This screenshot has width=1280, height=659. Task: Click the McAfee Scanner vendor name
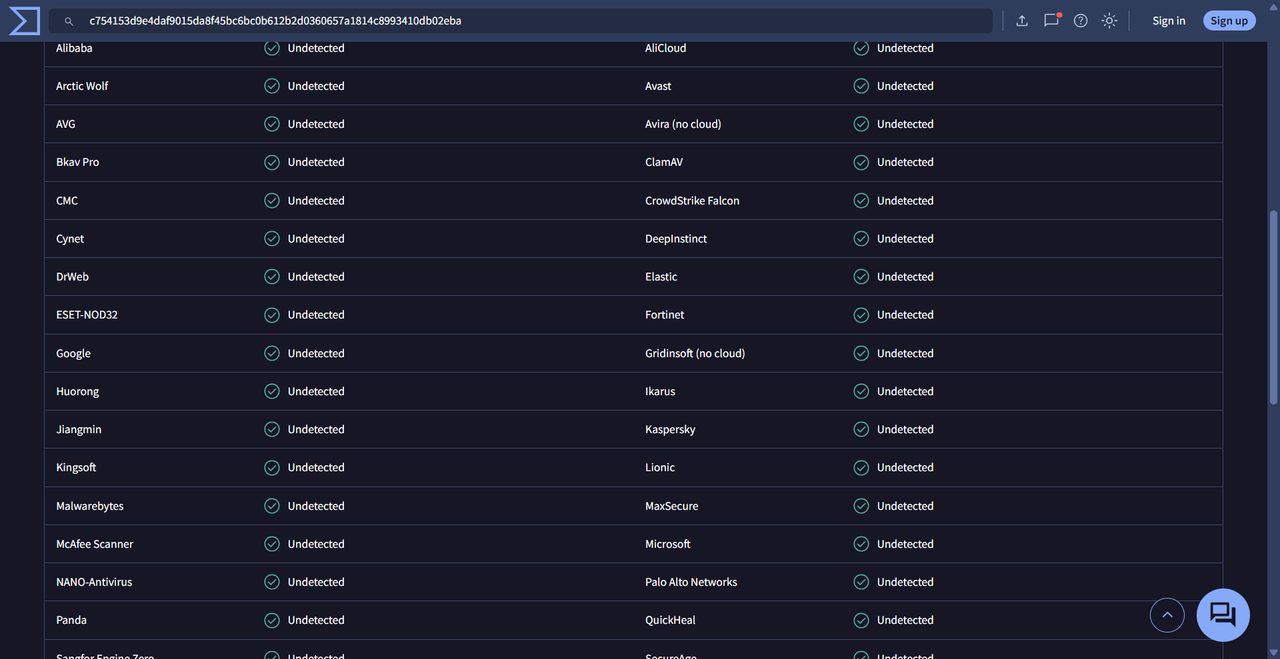(95, 544)
